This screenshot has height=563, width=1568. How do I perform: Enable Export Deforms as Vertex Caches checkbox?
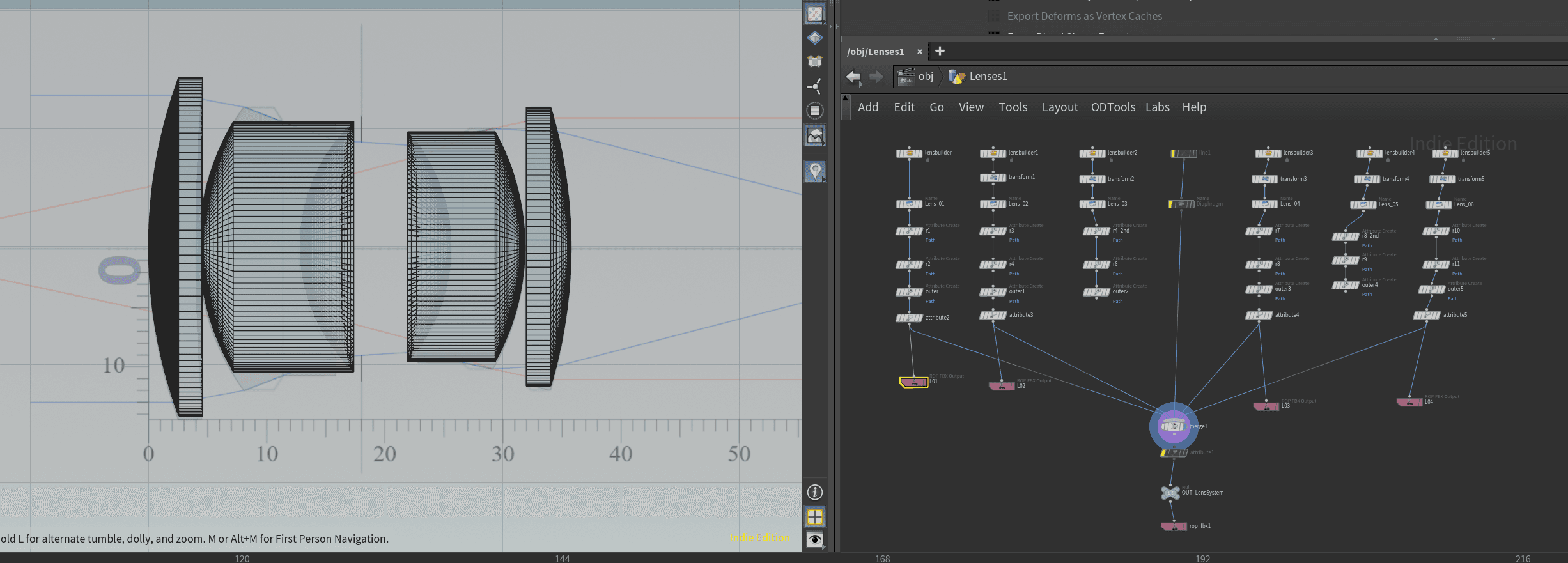(x=994, y=16)
